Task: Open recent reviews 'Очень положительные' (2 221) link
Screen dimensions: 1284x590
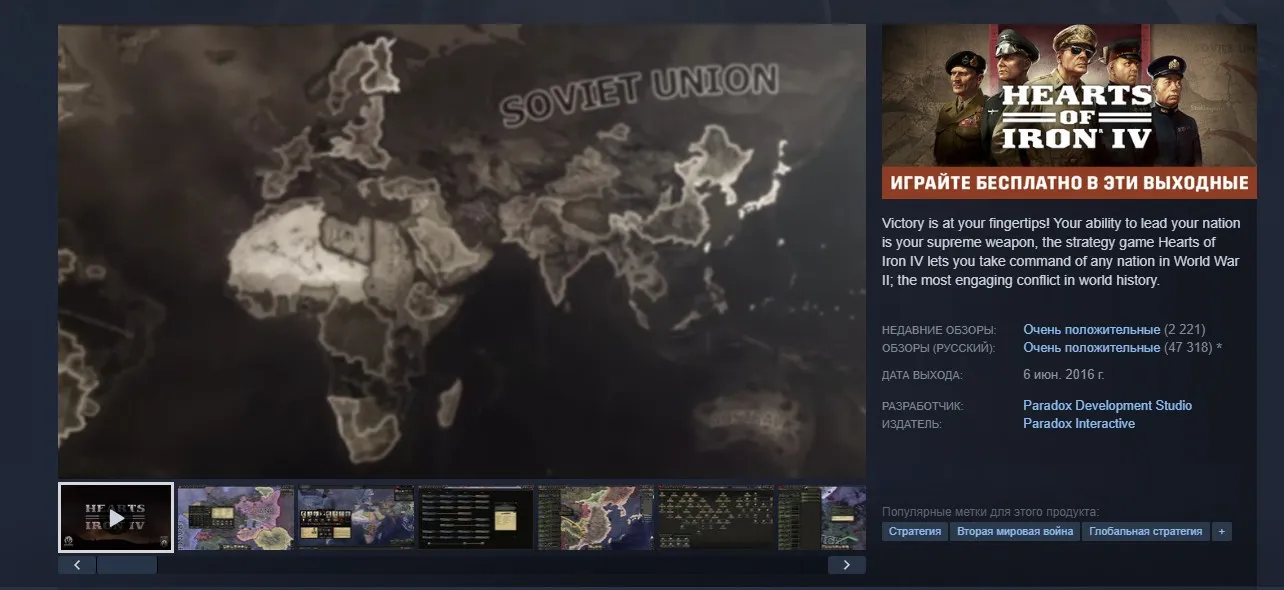Action: tap(1091, 330)
